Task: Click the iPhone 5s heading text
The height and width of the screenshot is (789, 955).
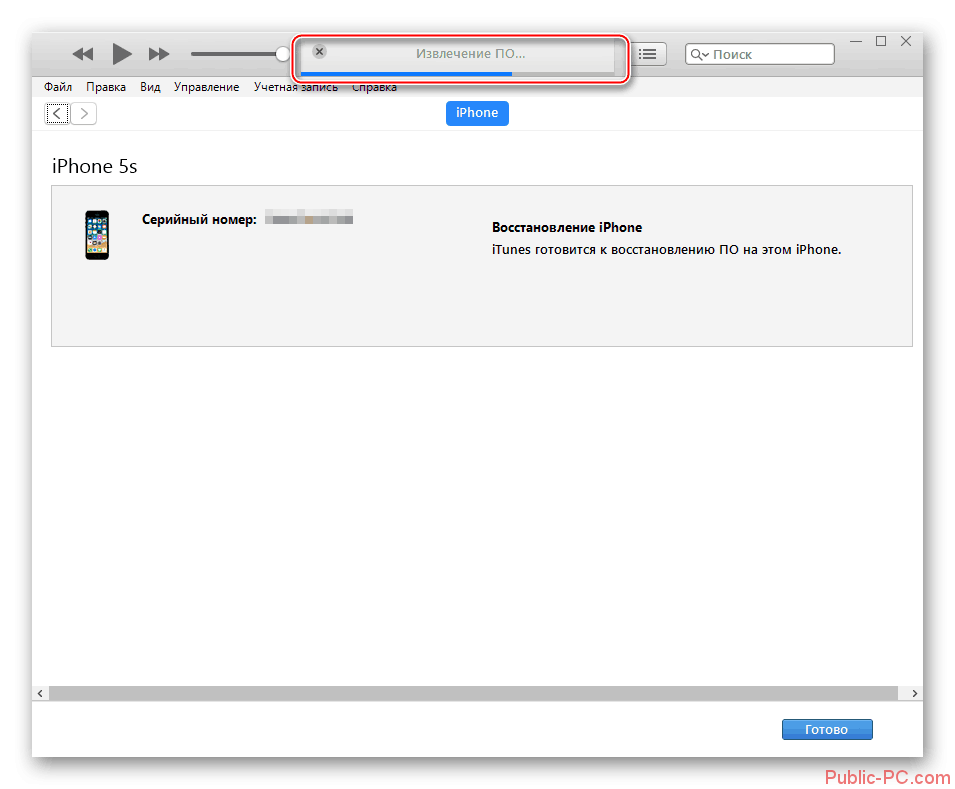Action: point(94,166)
